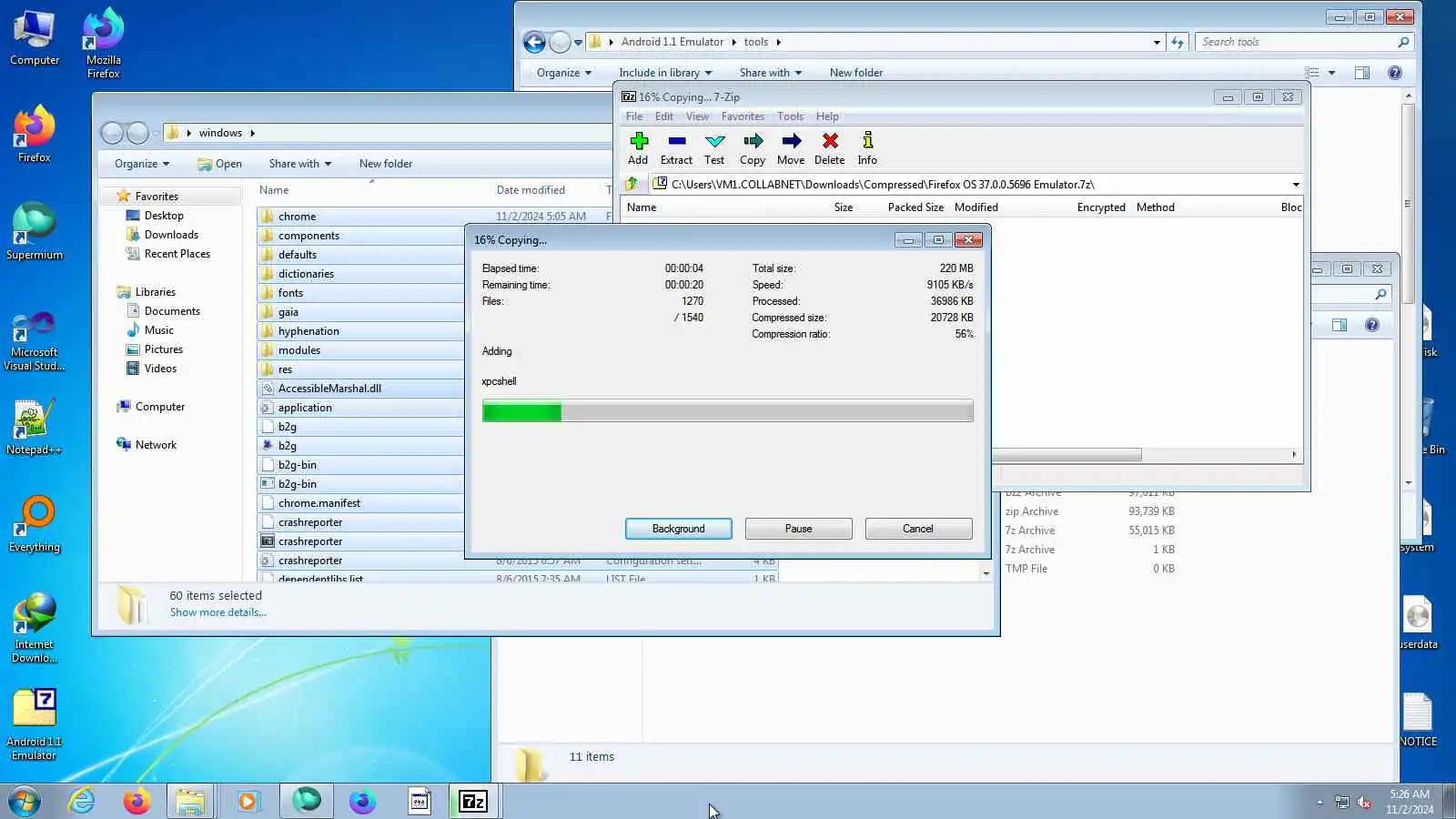
Task: Click the 7-Zip archive path field
Action: [969, 185]
